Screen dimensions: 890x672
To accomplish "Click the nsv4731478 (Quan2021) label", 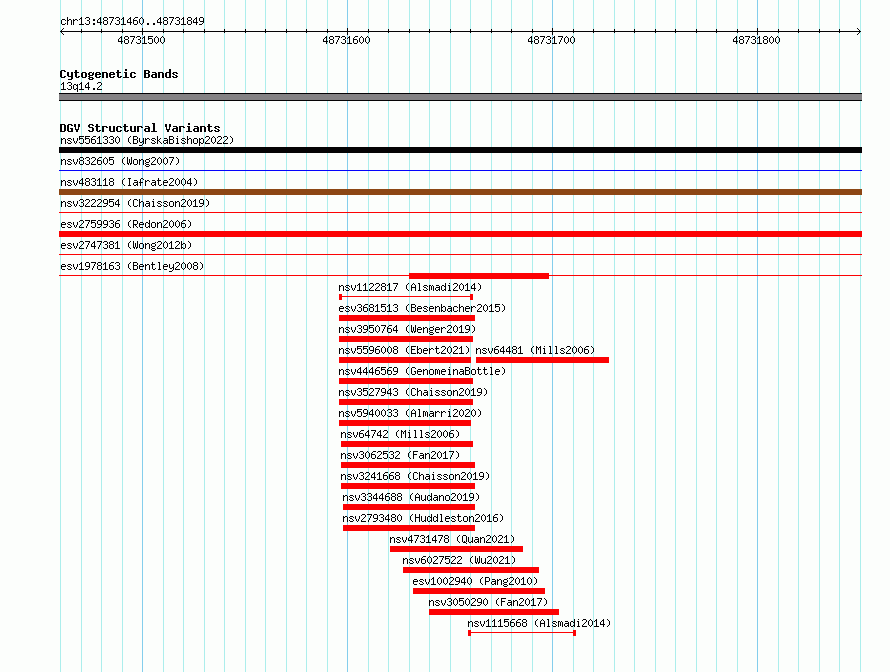I will [x=452, y=539].
